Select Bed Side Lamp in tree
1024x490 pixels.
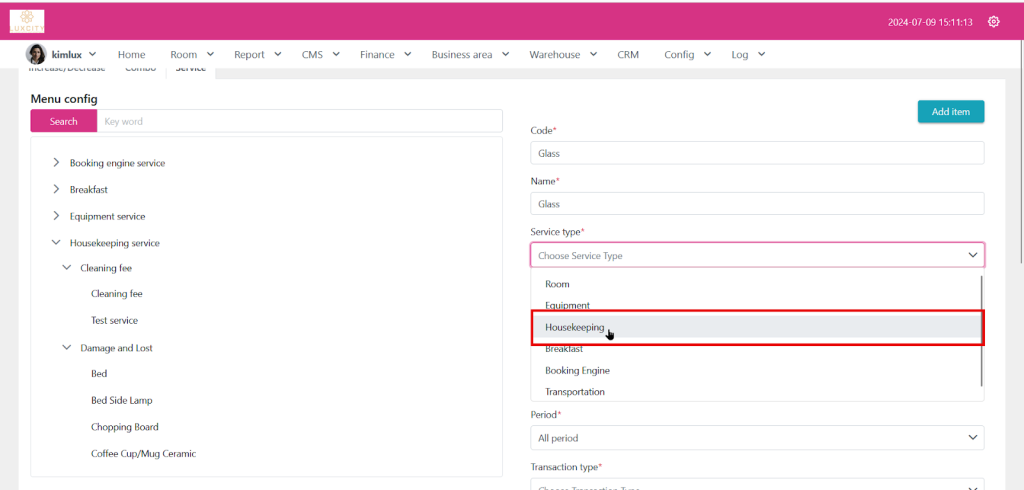(121, 400)
